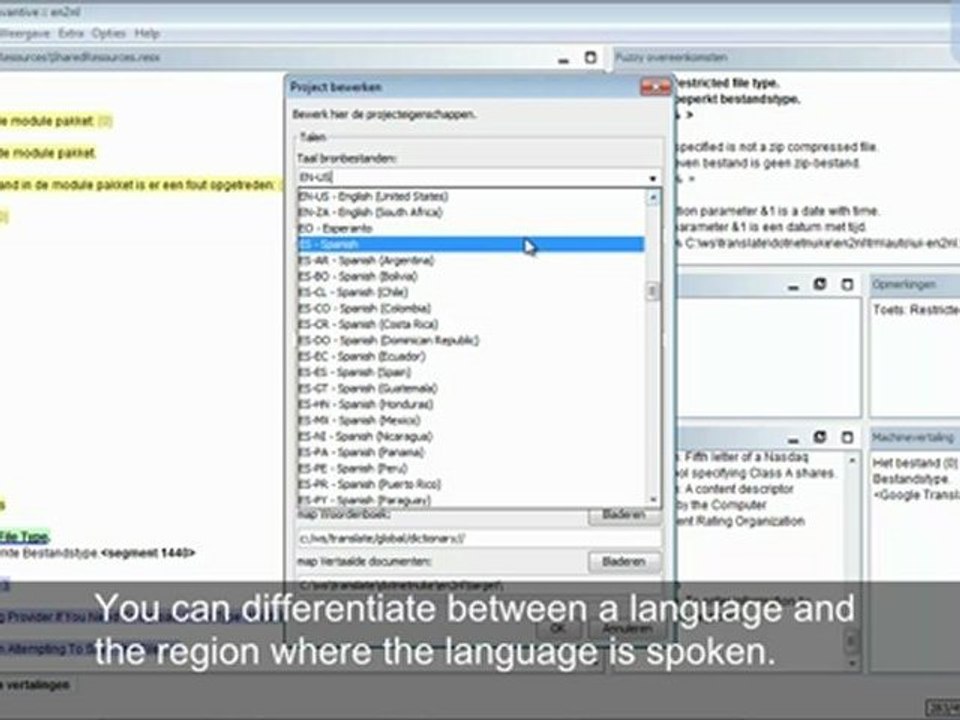Select ES-DO - Spanish (Dominican Republic)
Screen dimensions: 960x720
[x=470, y=340]
